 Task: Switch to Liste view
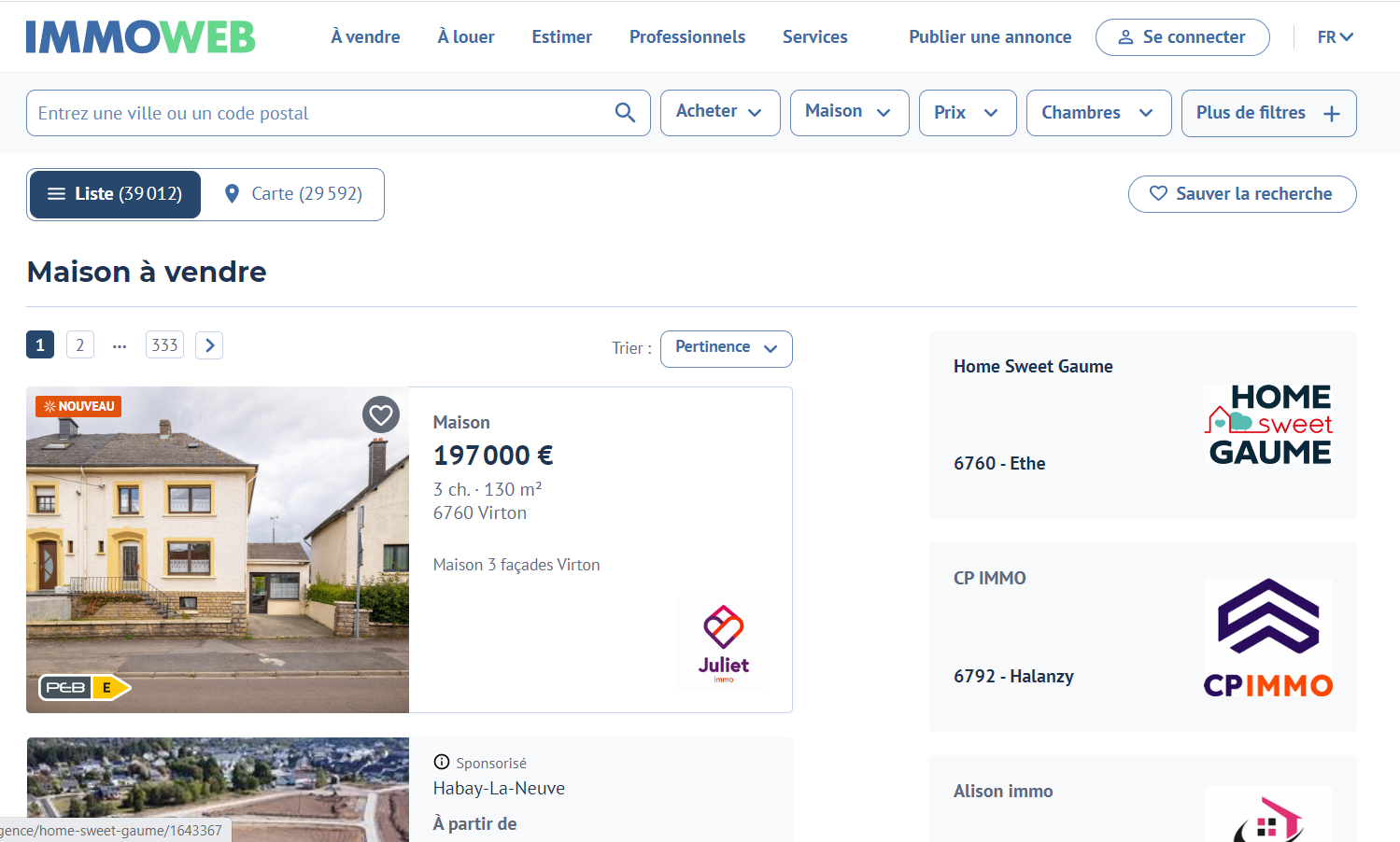[115, 194]
